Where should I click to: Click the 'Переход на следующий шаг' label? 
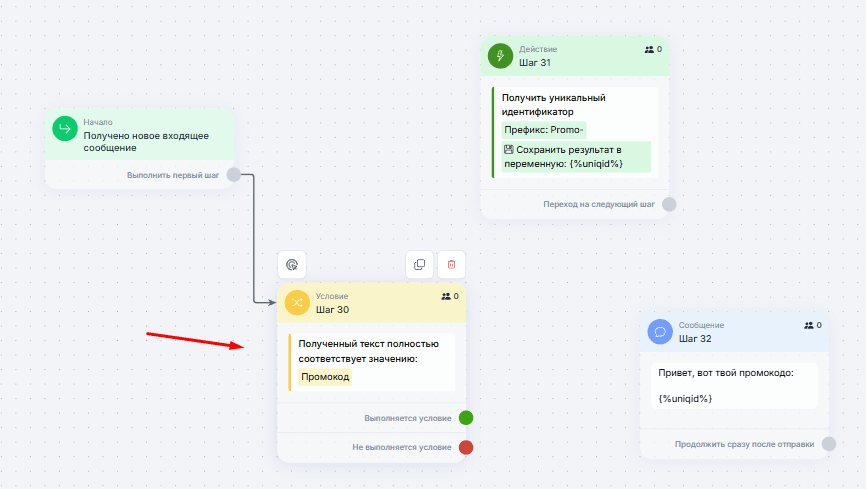[x=599, y=204]
